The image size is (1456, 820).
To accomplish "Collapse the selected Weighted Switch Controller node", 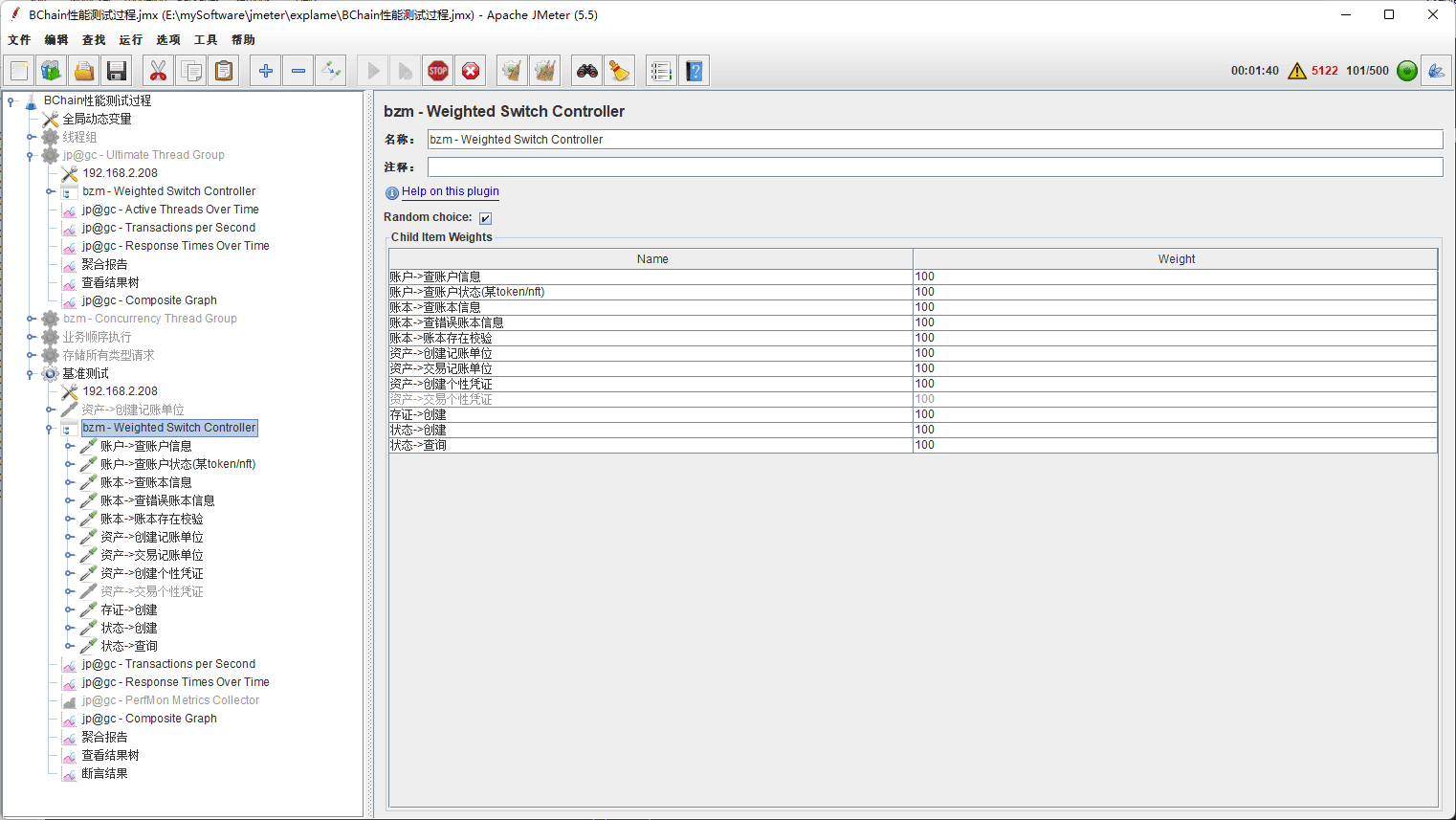I will tap(50, 429).
